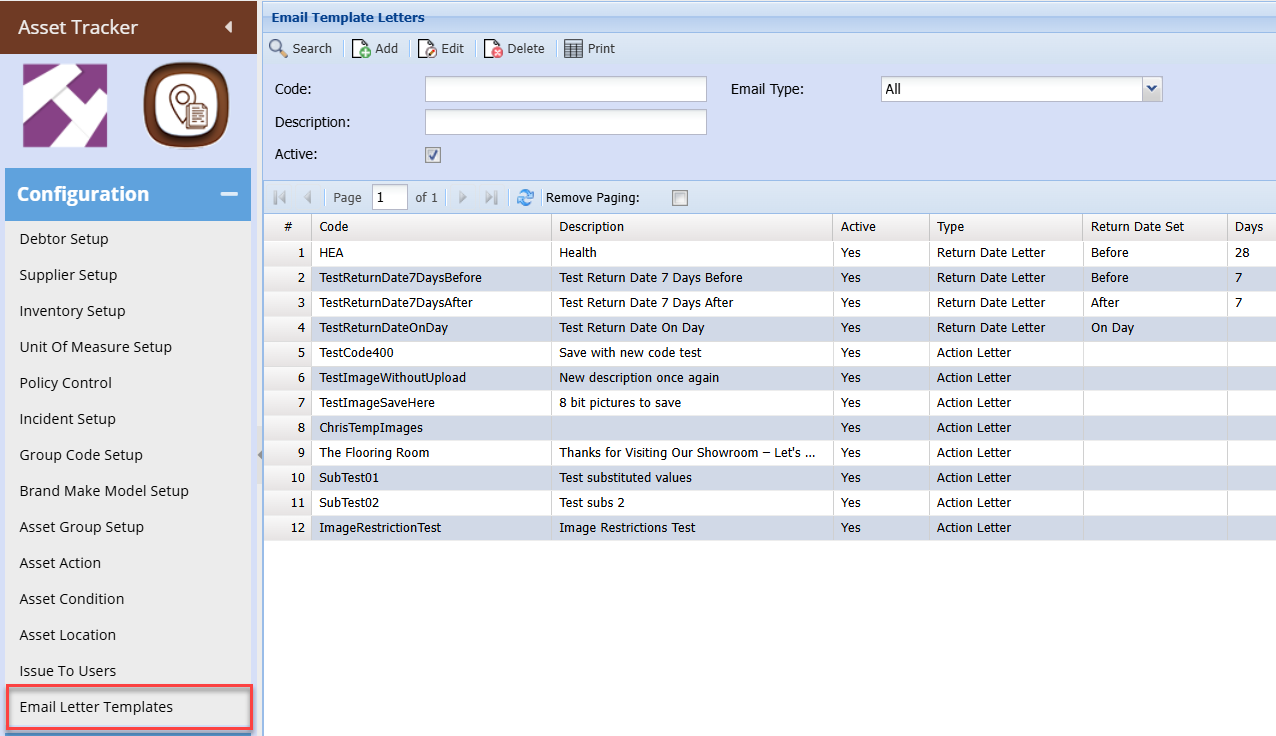Click the purple company logo icon
This screenshot has width=1276, height=736.
(x=65, y=106)
